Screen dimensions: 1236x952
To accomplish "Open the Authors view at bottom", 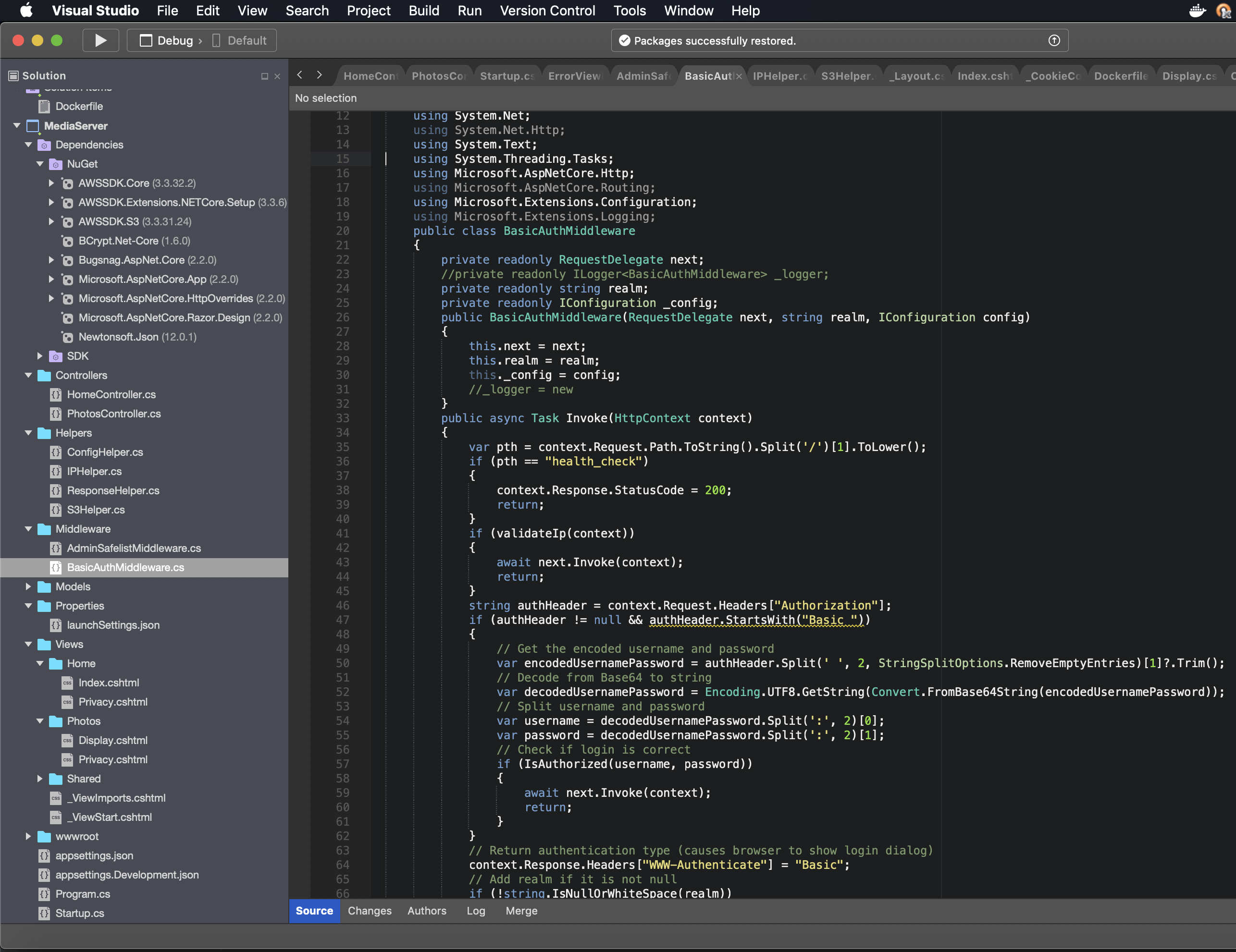I will tap(426, 911).
